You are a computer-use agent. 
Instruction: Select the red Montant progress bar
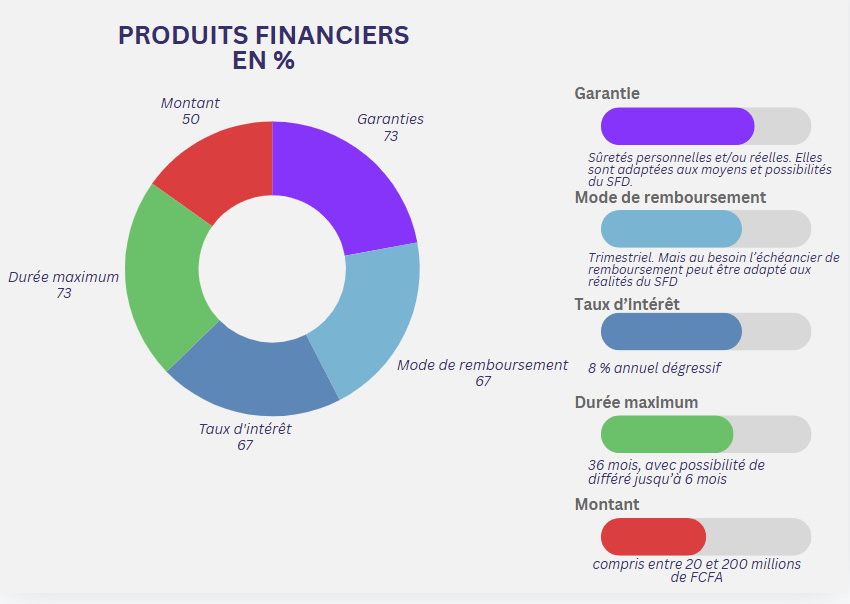coord(653,537)
